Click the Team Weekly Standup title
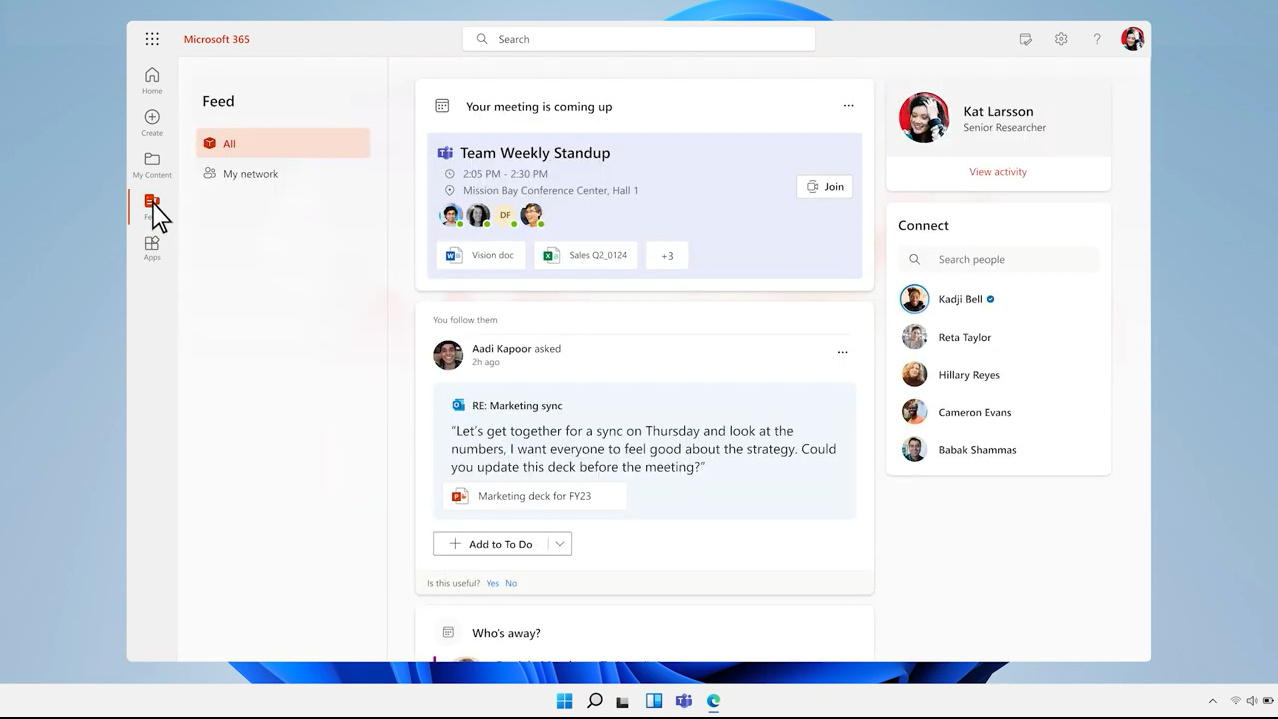 coord(535,153)
